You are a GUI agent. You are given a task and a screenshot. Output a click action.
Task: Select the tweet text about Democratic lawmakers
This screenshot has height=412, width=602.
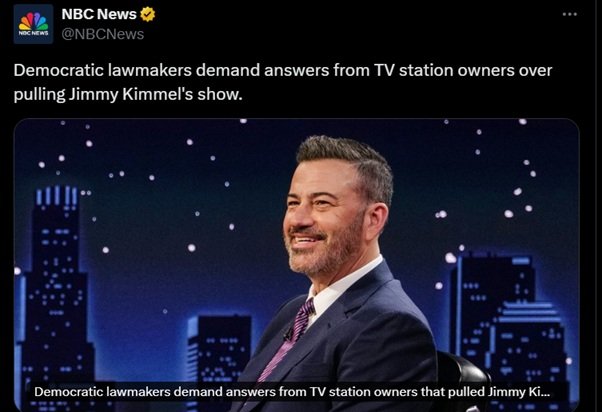click(283, 82)
